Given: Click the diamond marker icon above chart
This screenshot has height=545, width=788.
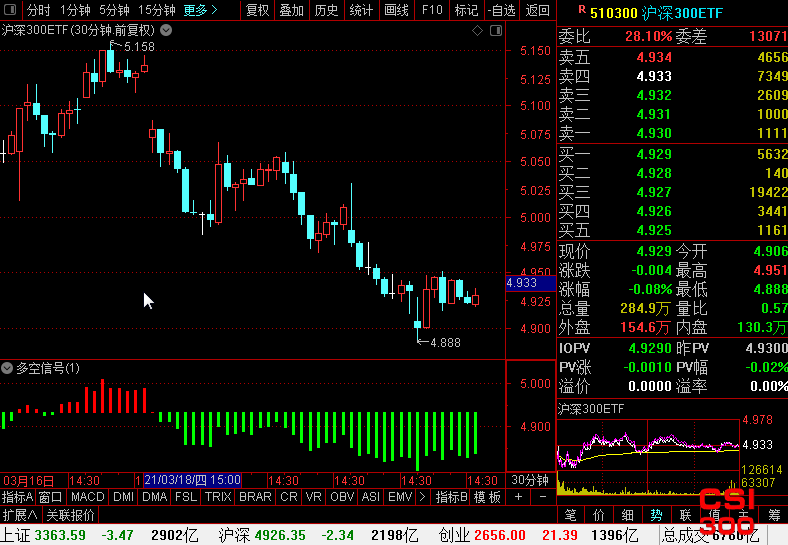Looking at the screenshot, I should click(x=477, y=31).
